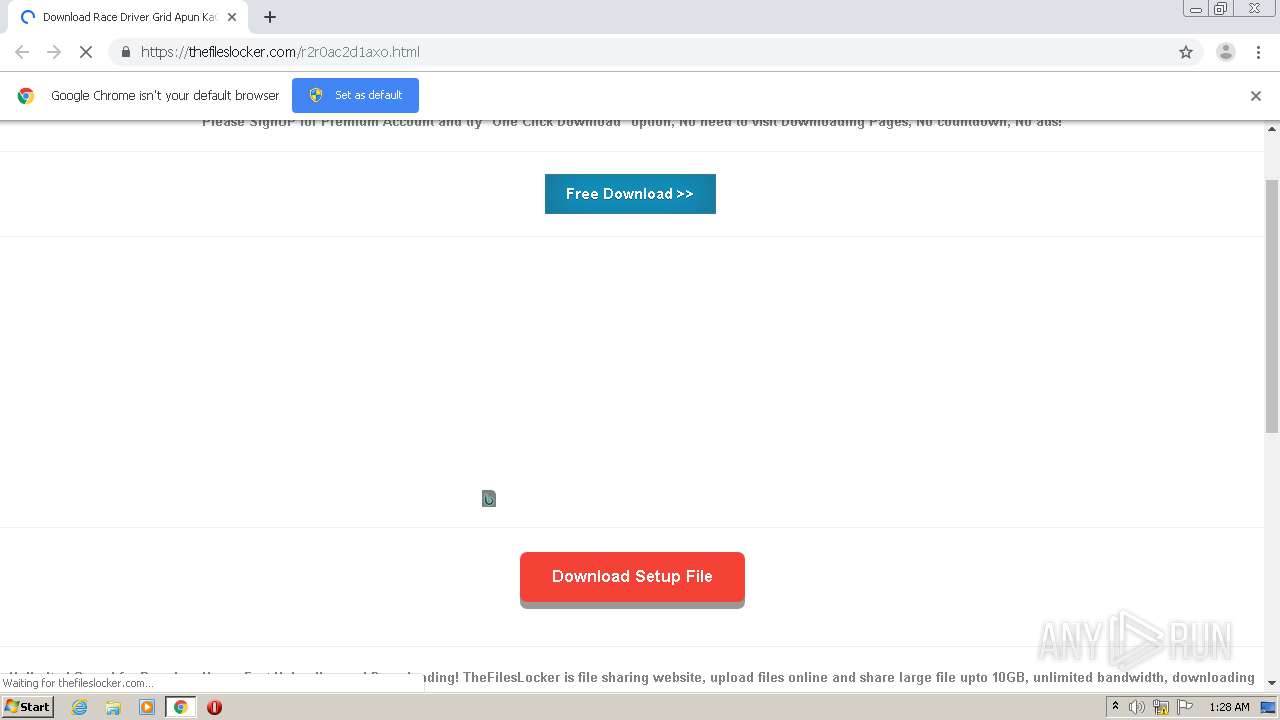
Task: Click the Google Chrome logo in infobar
Action: coord(26,96)
